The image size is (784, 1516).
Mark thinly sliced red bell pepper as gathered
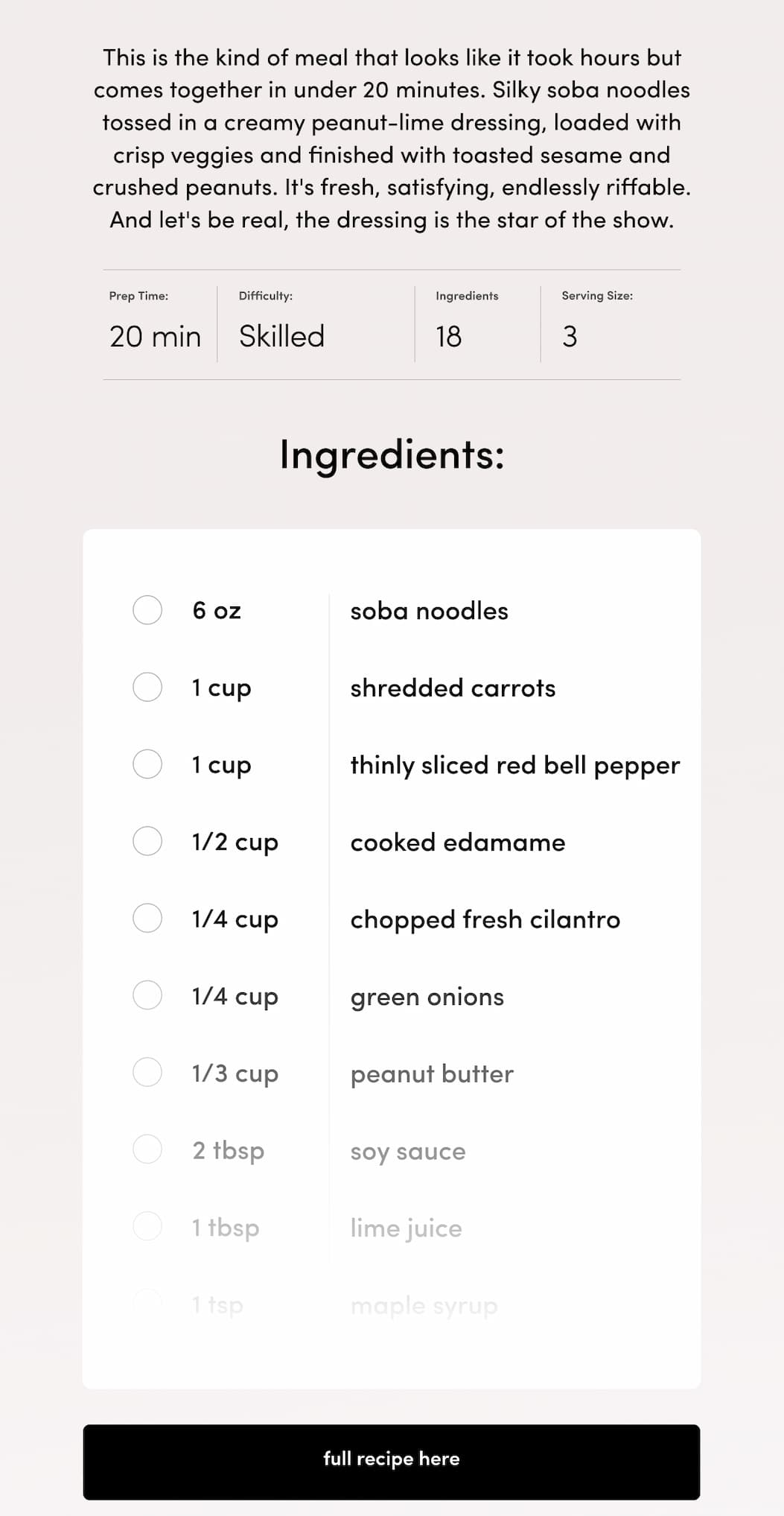pos(147,764)
